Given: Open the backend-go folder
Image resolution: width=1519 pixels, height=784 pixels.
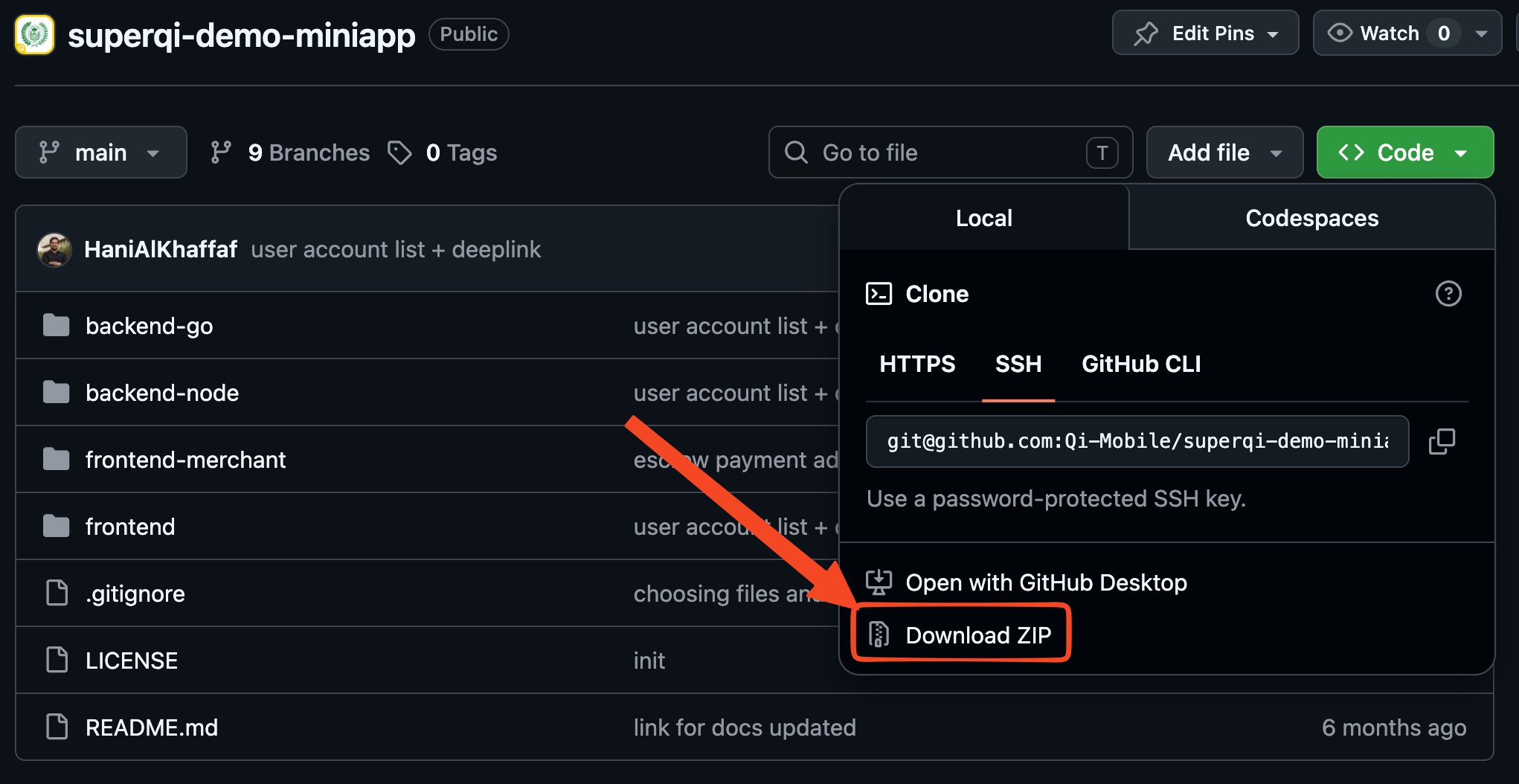Looking at the screenshot, I should (x=149, y=326).
